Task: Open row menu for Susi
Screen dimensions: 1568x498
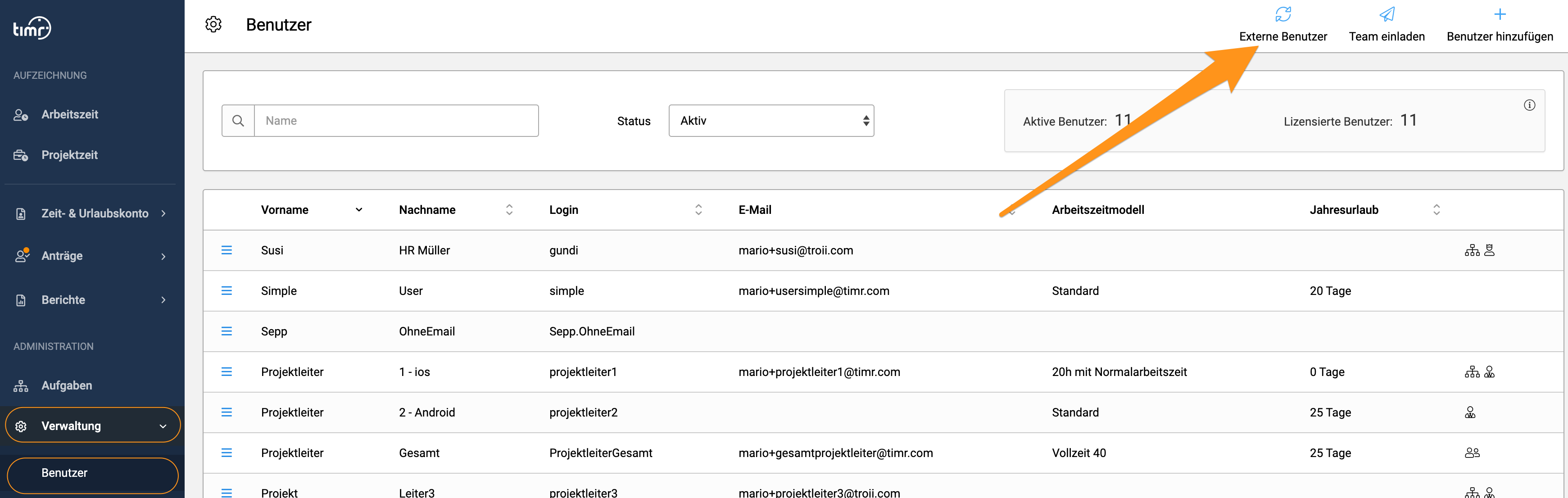Action: point(227,250)
